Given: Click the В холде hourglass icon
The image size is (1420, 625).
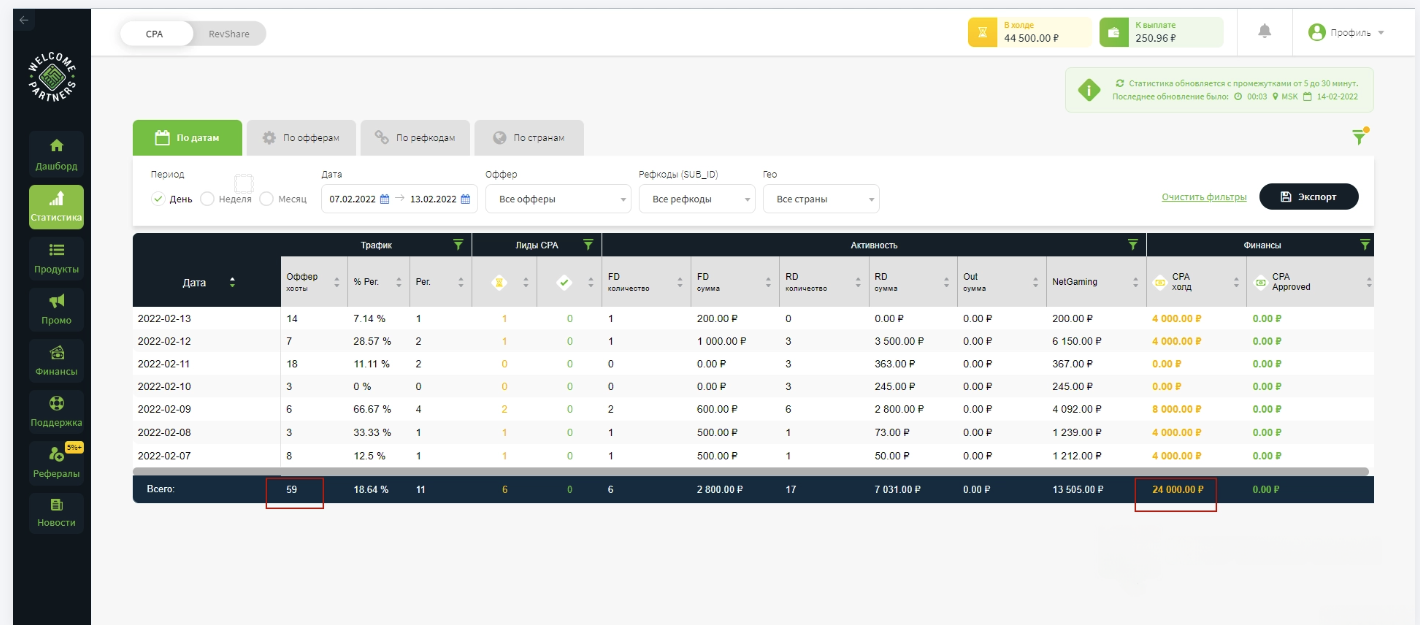Looking at the screenshot, I should (x=983, y=32).
